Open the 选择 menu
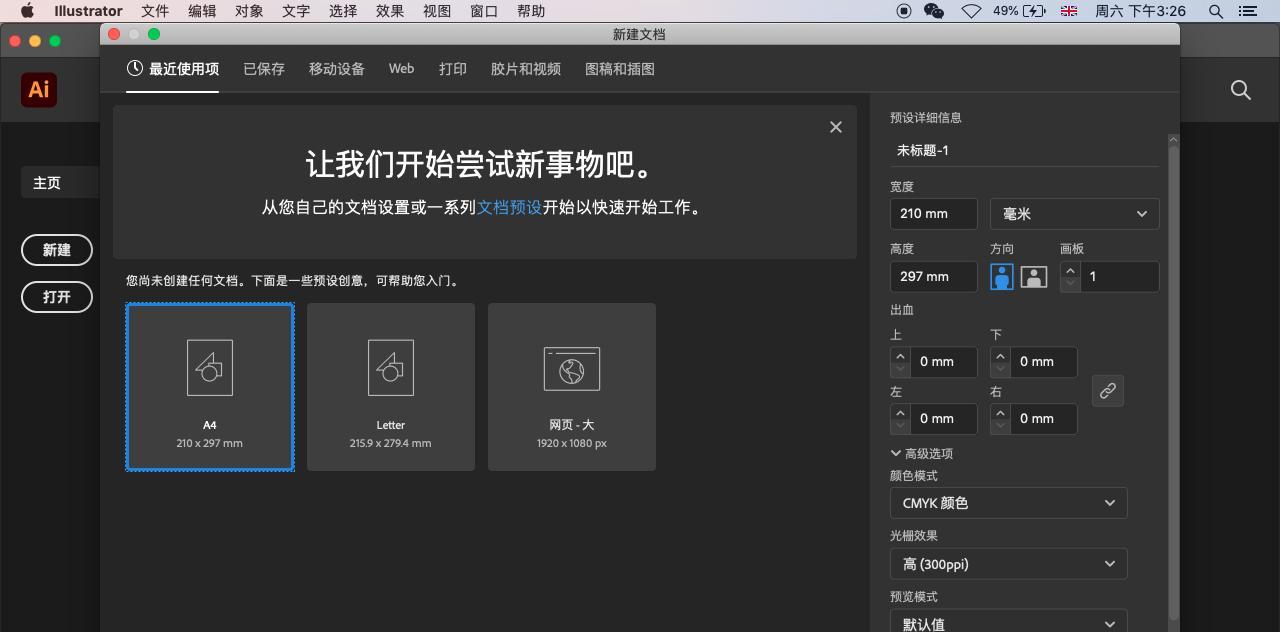The image size is (1280, 632). pyautogui.click(x=343, y=11)
